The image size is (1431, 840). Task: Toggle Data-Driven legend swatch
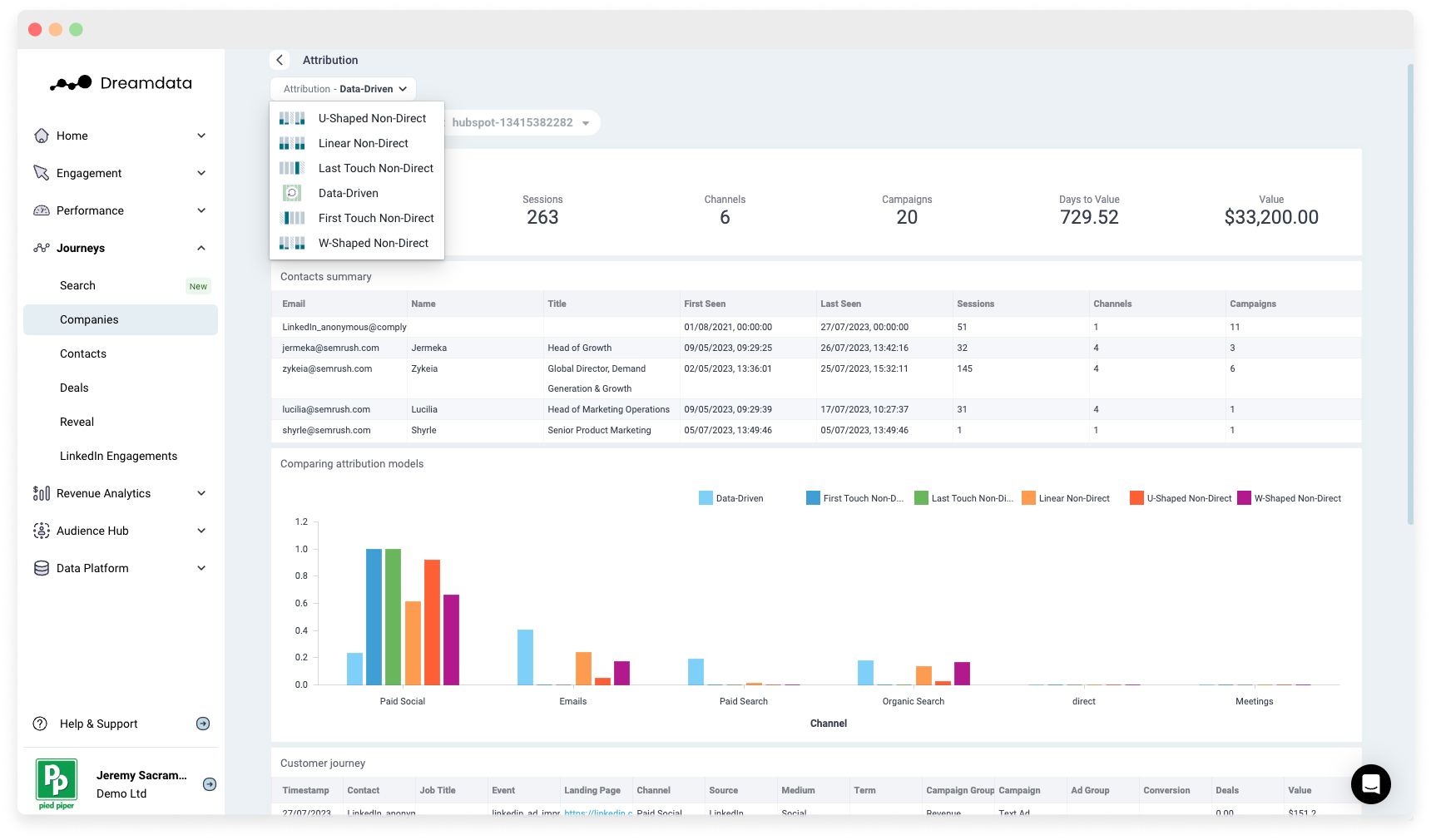[x=706, y=498]
